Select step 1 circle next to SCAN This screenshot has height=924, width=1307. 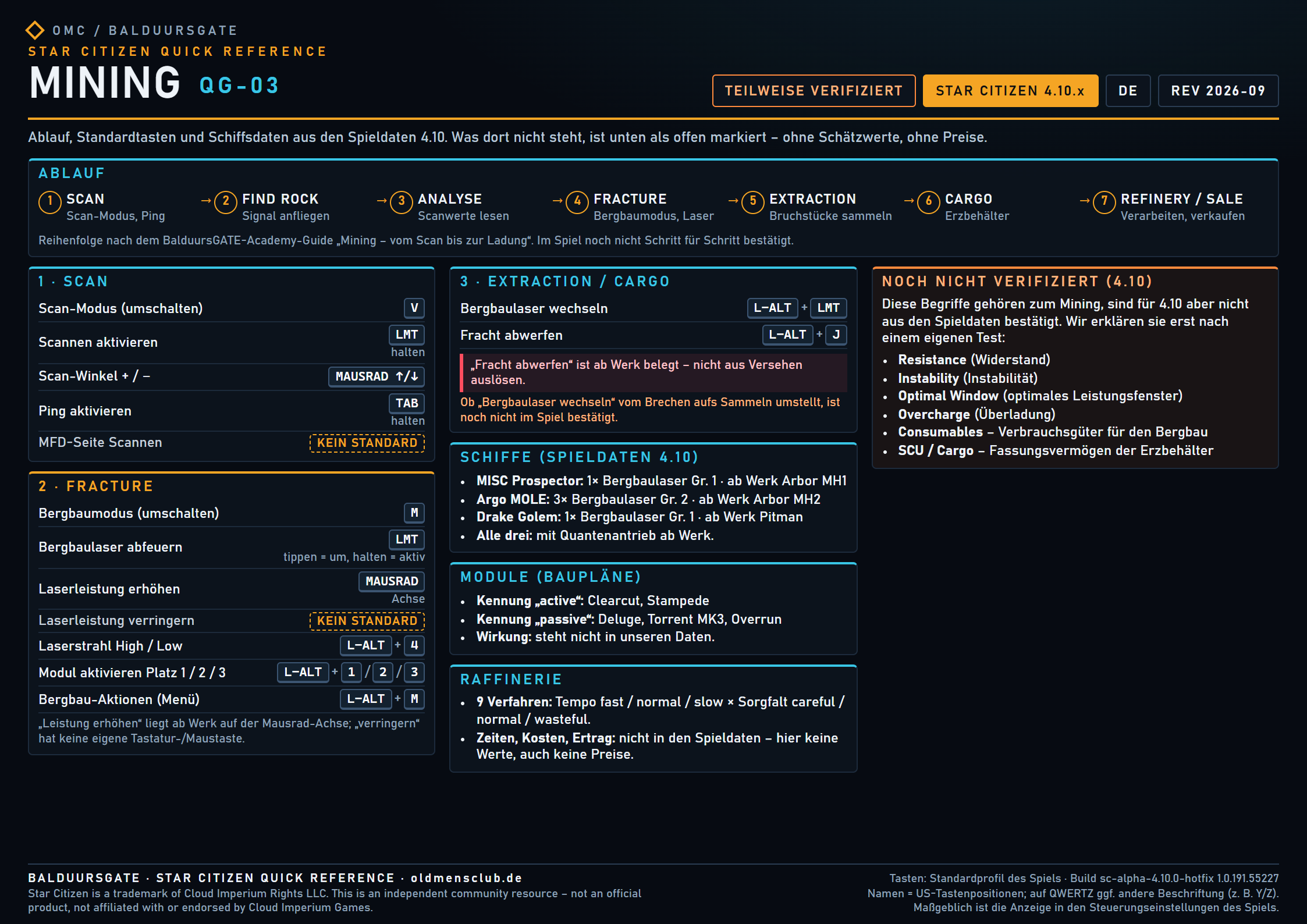point(50,202)
